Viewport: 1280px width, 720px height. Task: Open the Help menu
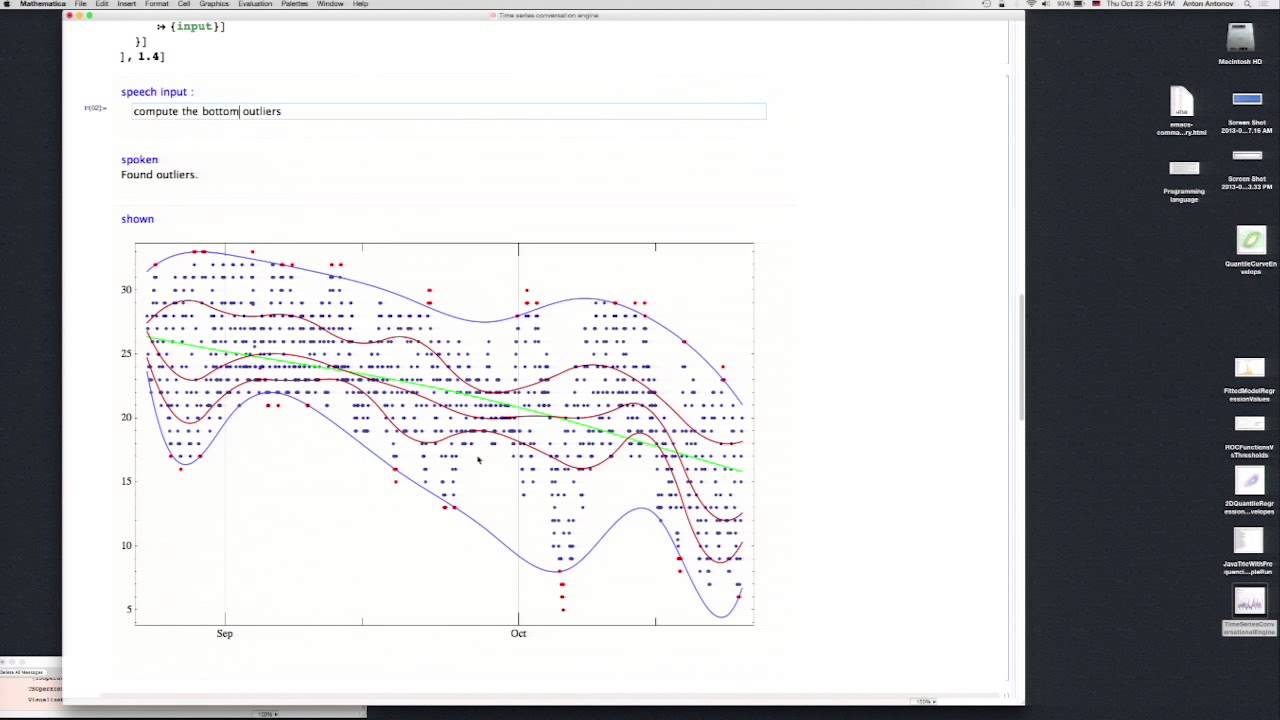tap(360, 4)
